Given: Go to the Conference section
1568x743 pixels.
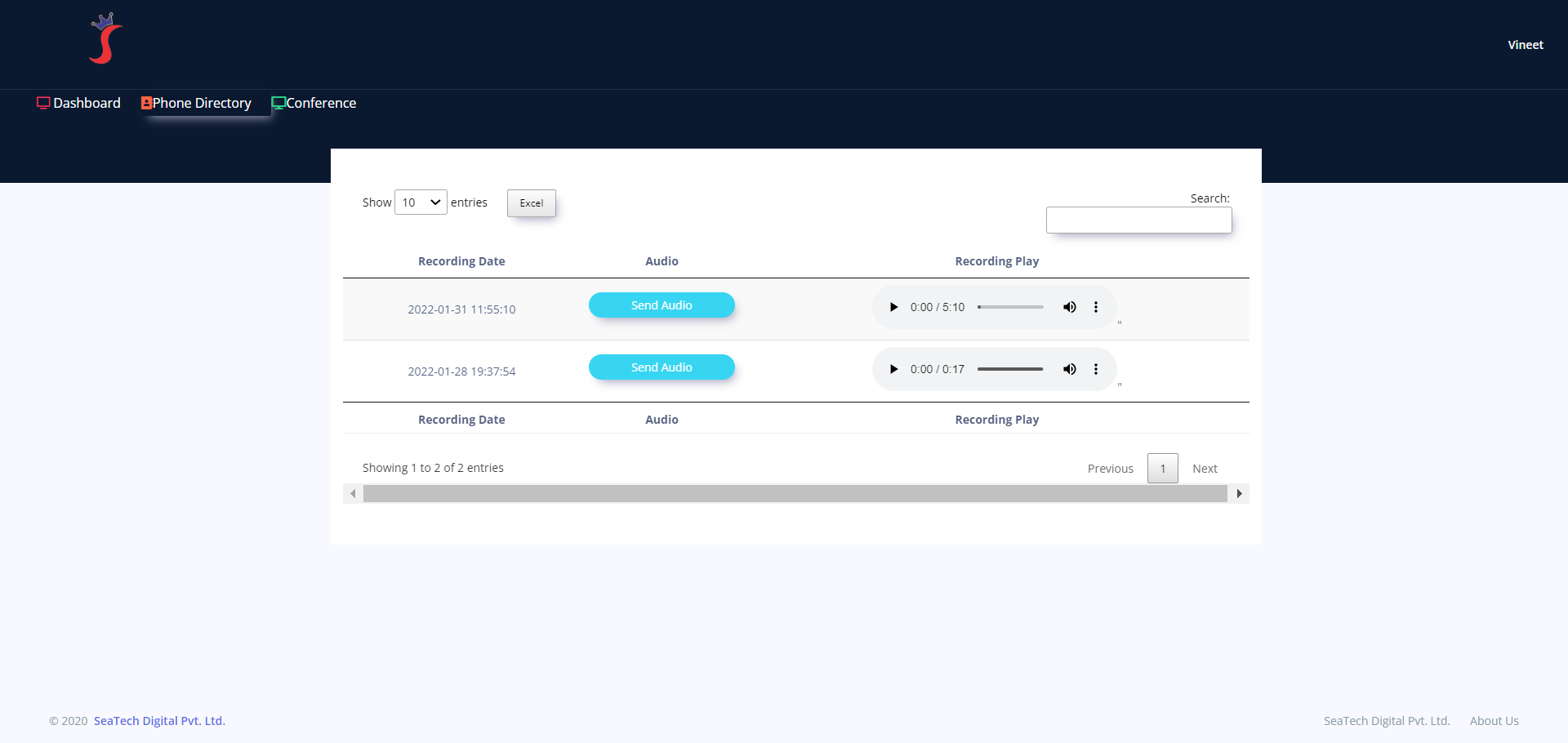Looking at the screenshot, I should (x=314, y=103).
